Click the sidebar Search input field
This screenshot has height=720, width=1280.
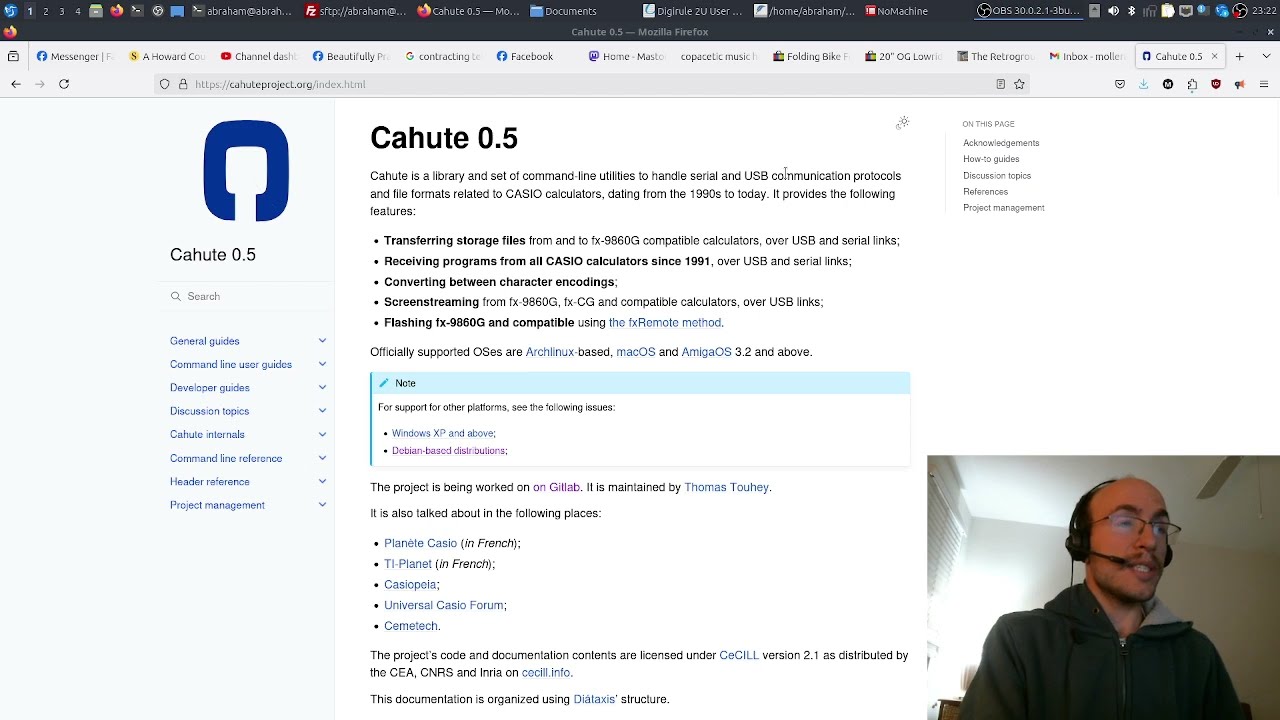tap(248, 296)
